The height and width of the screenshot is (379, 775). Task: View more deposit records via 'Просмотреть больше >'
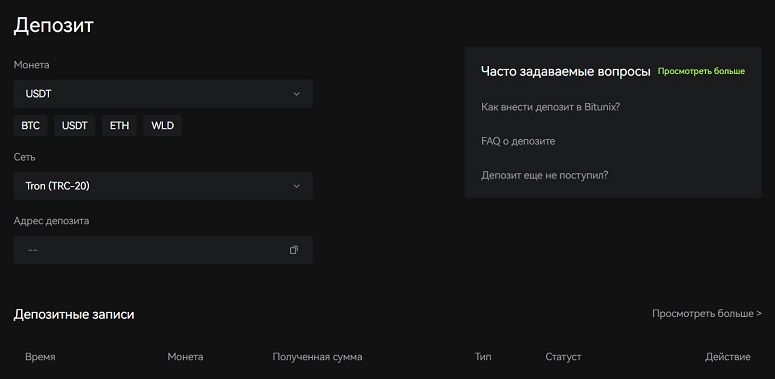point(707,313)
